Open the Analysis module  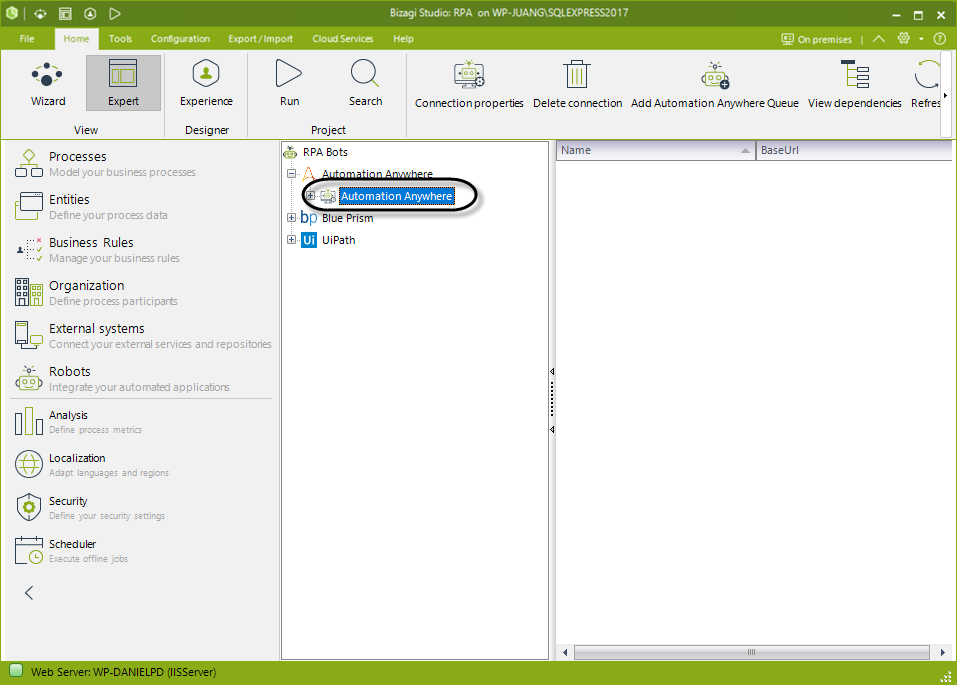[78, 422]
